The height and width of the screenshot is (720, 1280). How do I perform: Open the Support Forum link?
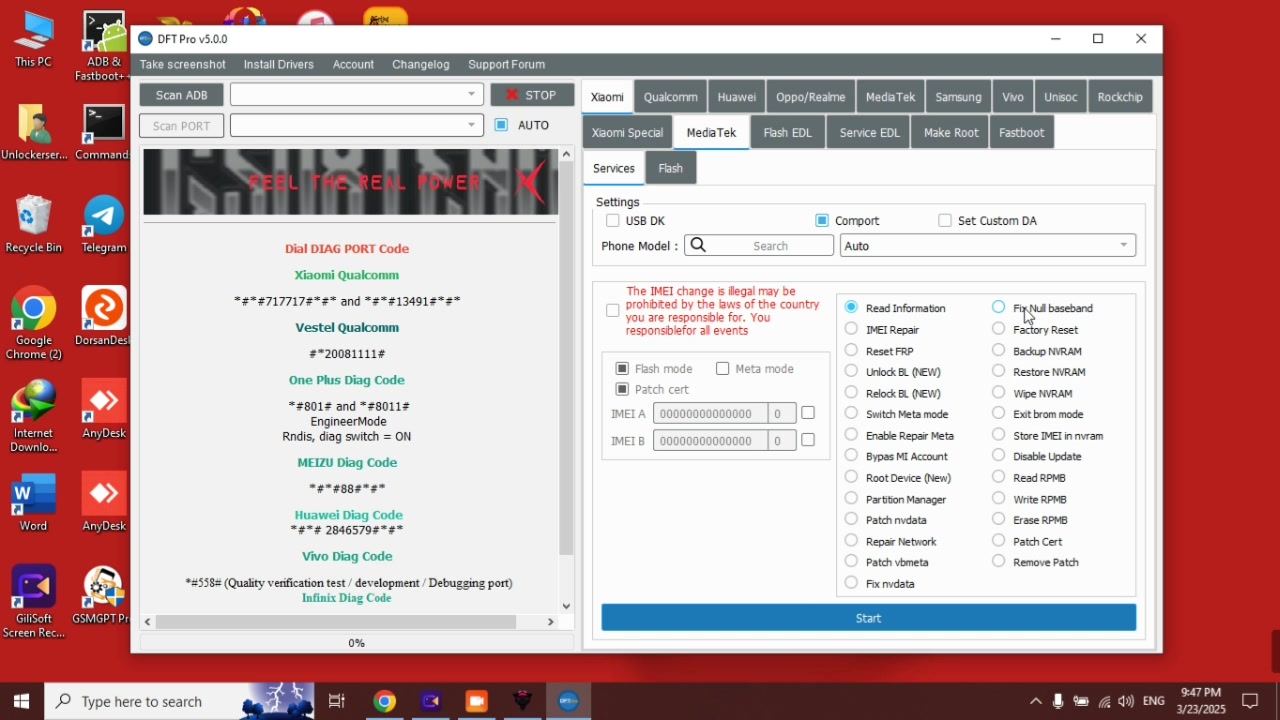[x=507, y=64]
